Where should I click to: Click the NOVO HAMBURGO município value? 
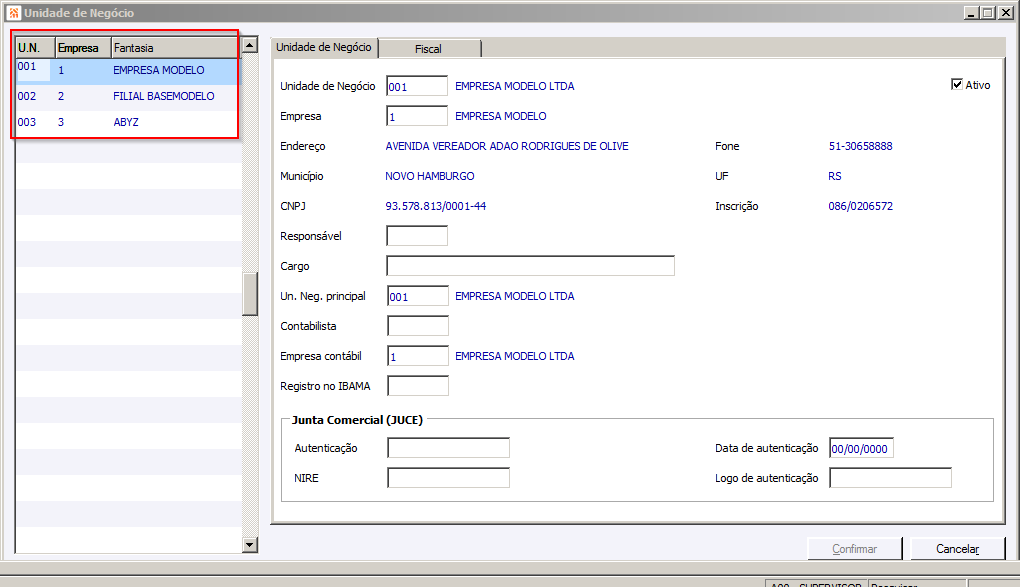(429, 176)
